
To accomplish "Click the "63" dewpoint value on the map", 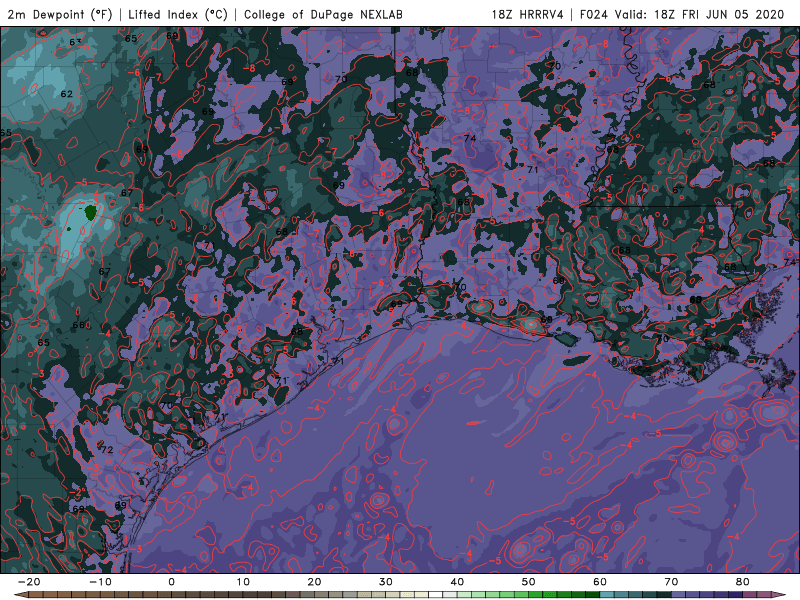I will tap(76, 42).
